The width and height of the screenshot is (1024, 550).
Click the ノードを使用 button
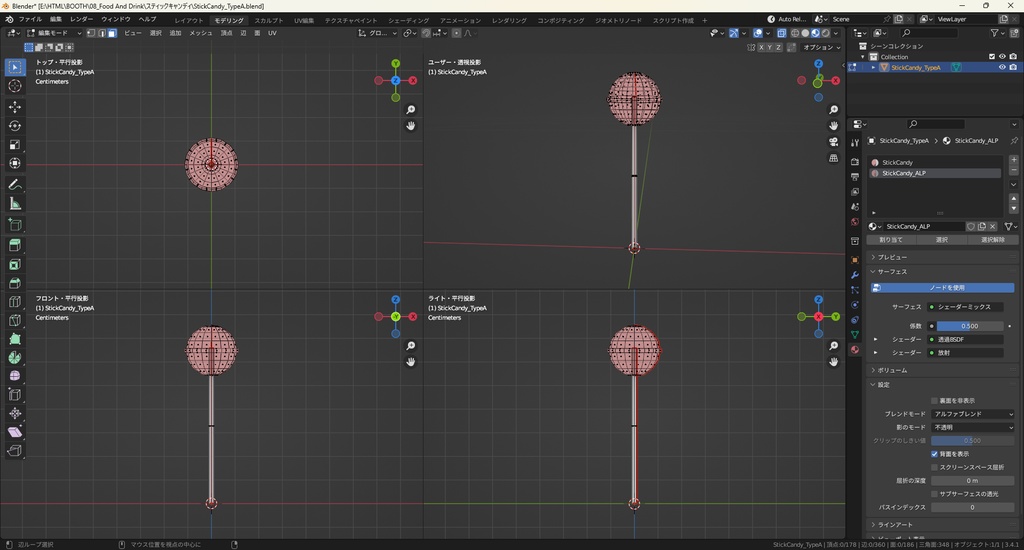click(945, 288)
